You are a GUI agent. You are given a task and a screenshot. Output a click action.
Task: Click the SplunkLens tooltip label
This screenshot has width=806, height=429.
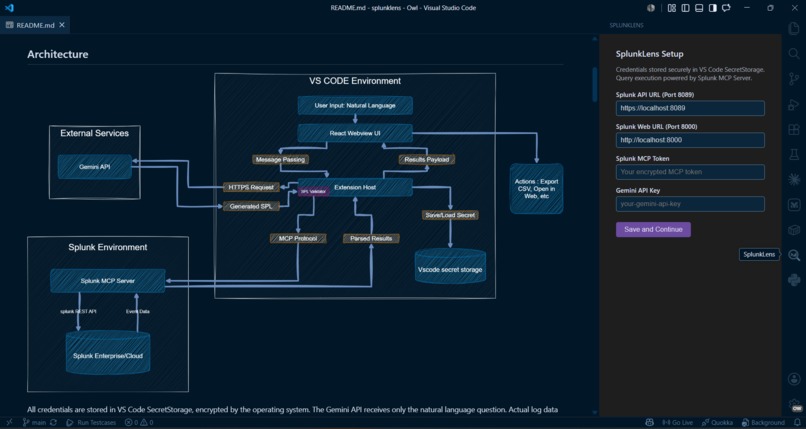pos(759,254)
